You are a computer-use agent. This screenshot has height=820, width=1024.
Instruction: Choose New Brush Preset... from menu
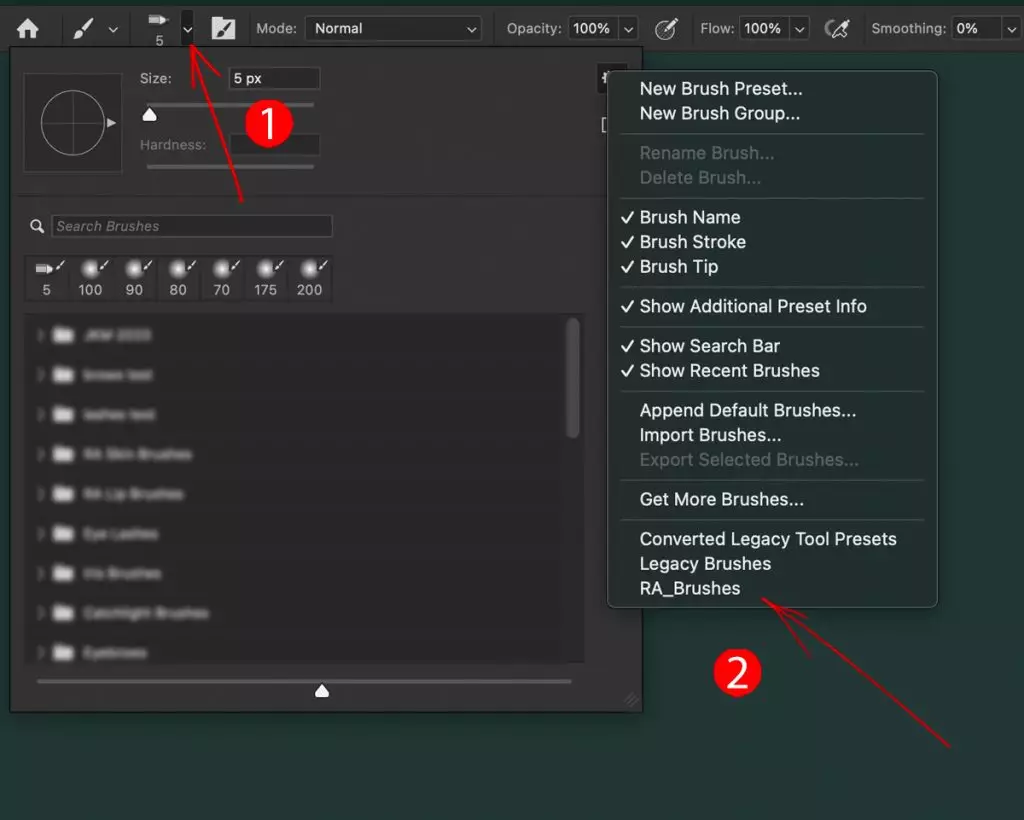coord(721,89)
